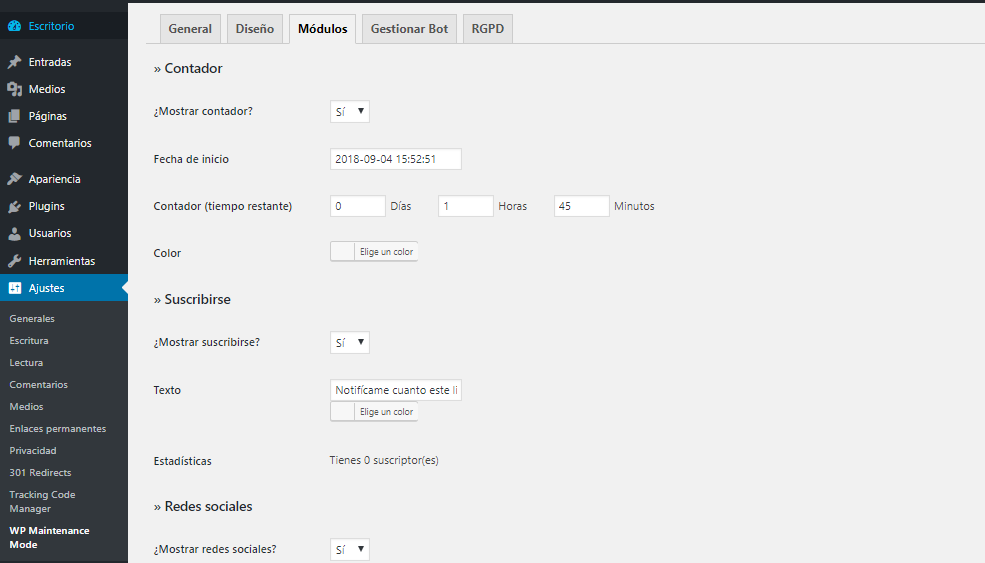Open the 301 Redirects submenu link
Image resolution: width=985 pixels, height=563 pixels.
[40, 473]
